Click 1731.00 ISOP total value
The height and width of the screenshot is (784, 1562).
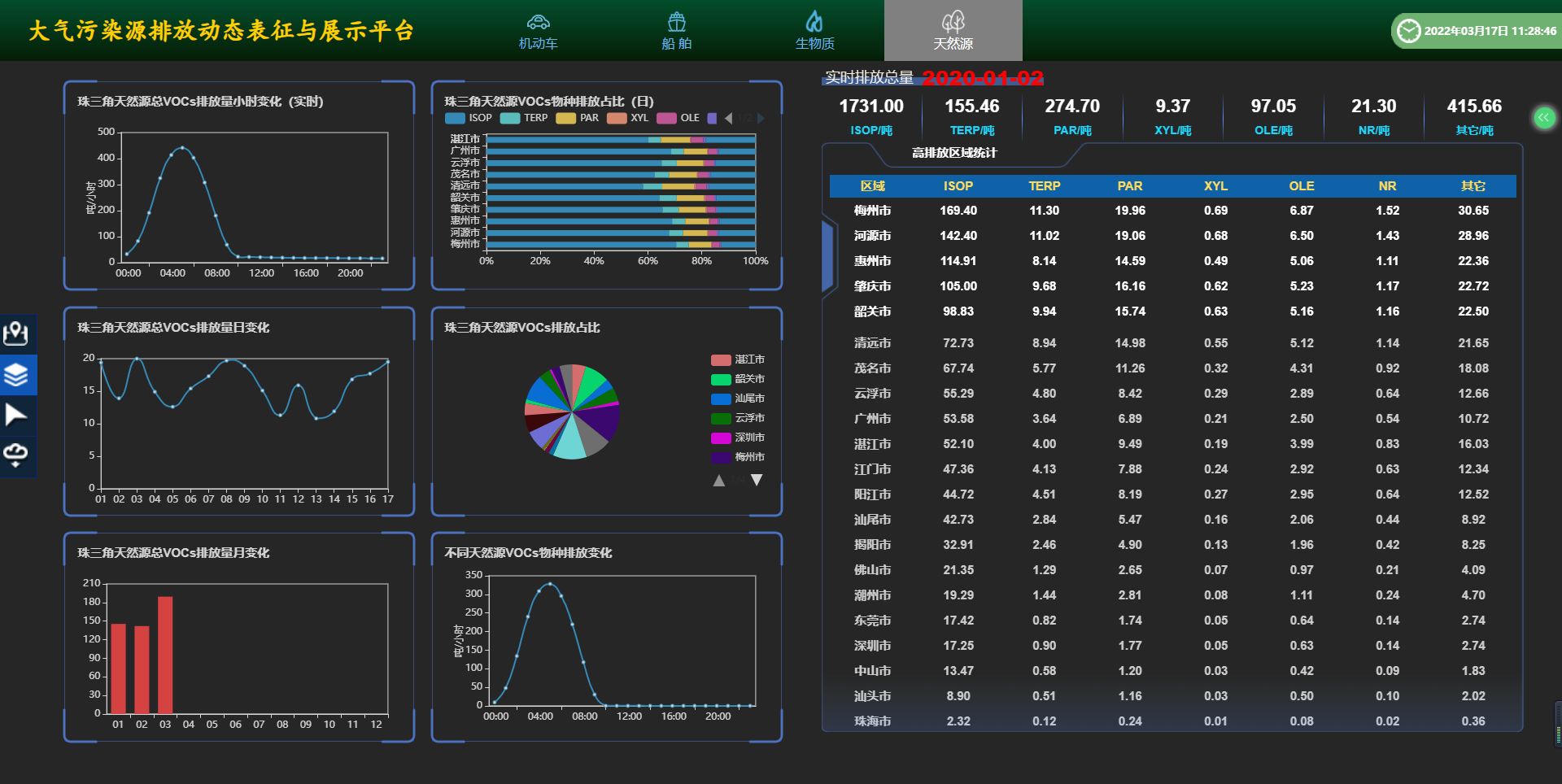coord(871,107)
